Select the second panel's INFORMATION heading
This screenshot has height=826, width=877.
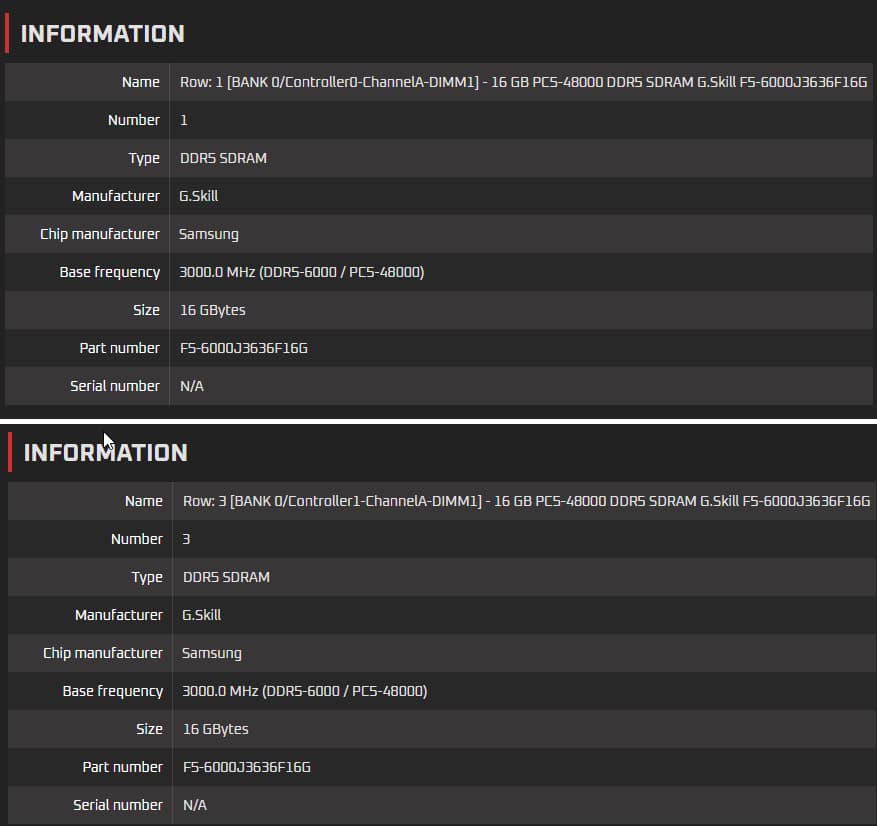(105, 452)
